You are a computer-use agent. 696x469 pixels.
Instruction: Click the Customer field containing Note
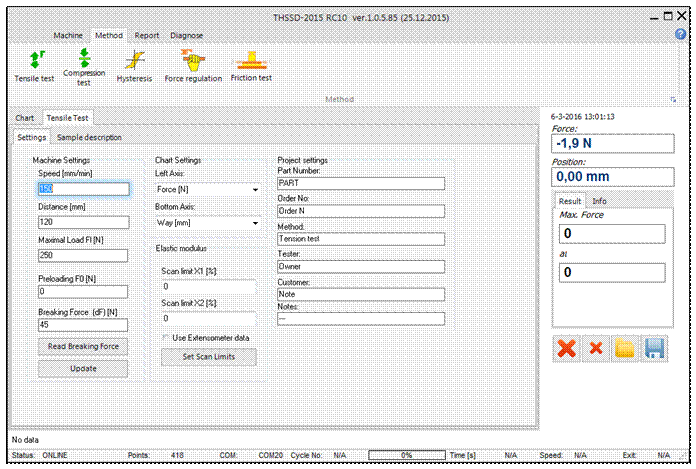(x=361, y=294)
